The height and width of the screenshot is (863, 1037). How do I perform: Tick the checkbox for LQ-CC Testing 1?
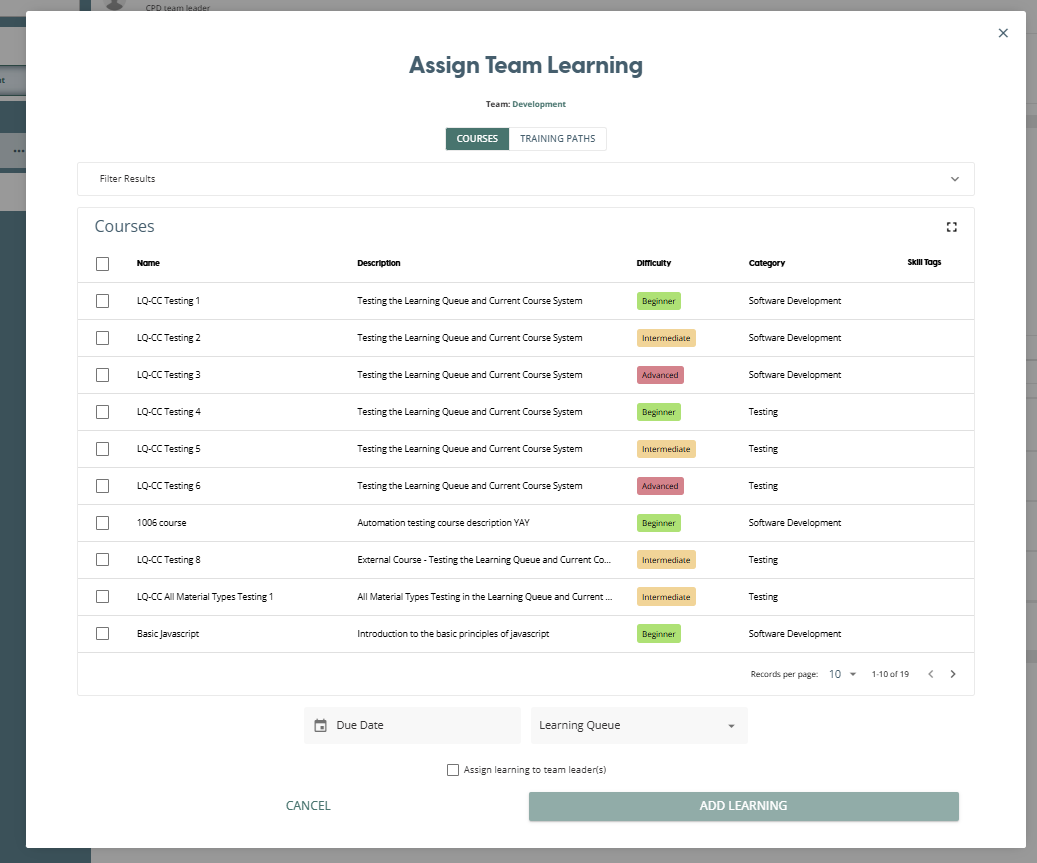(x=103, y=301)
